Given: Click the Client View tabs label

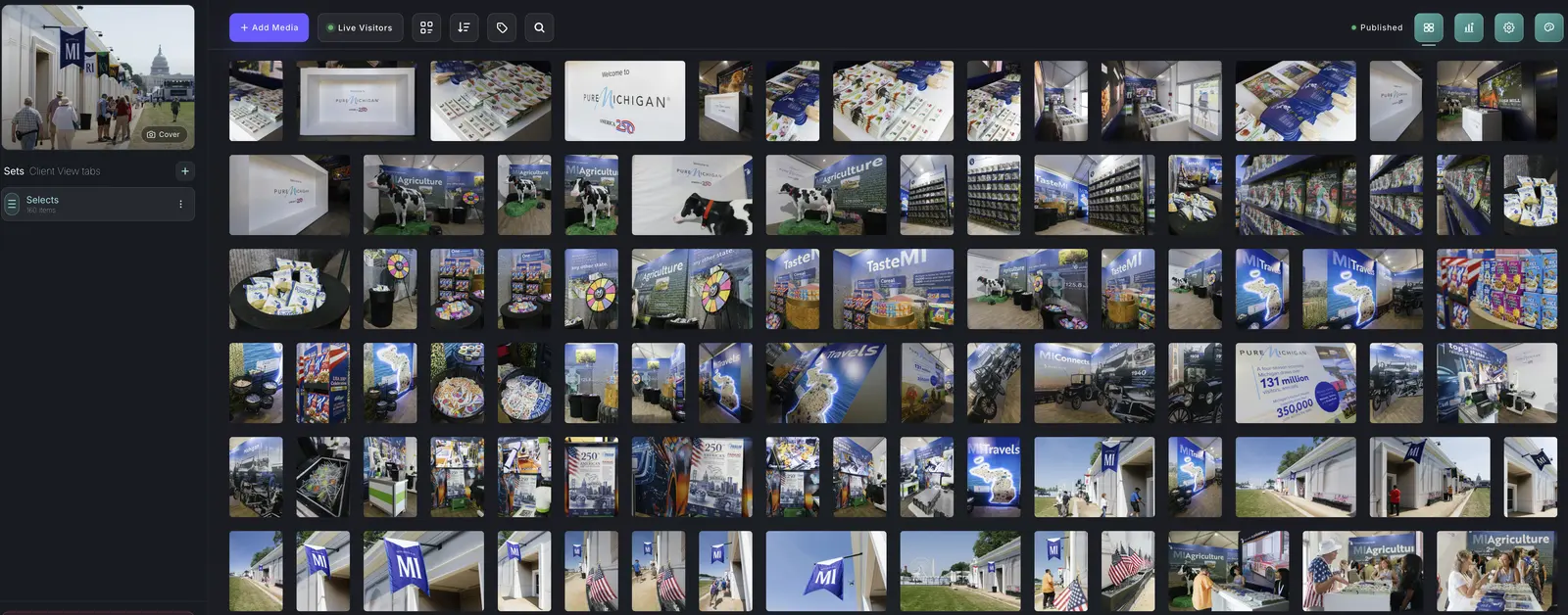Looking at the screenshot, I should (x=65, y=171).
